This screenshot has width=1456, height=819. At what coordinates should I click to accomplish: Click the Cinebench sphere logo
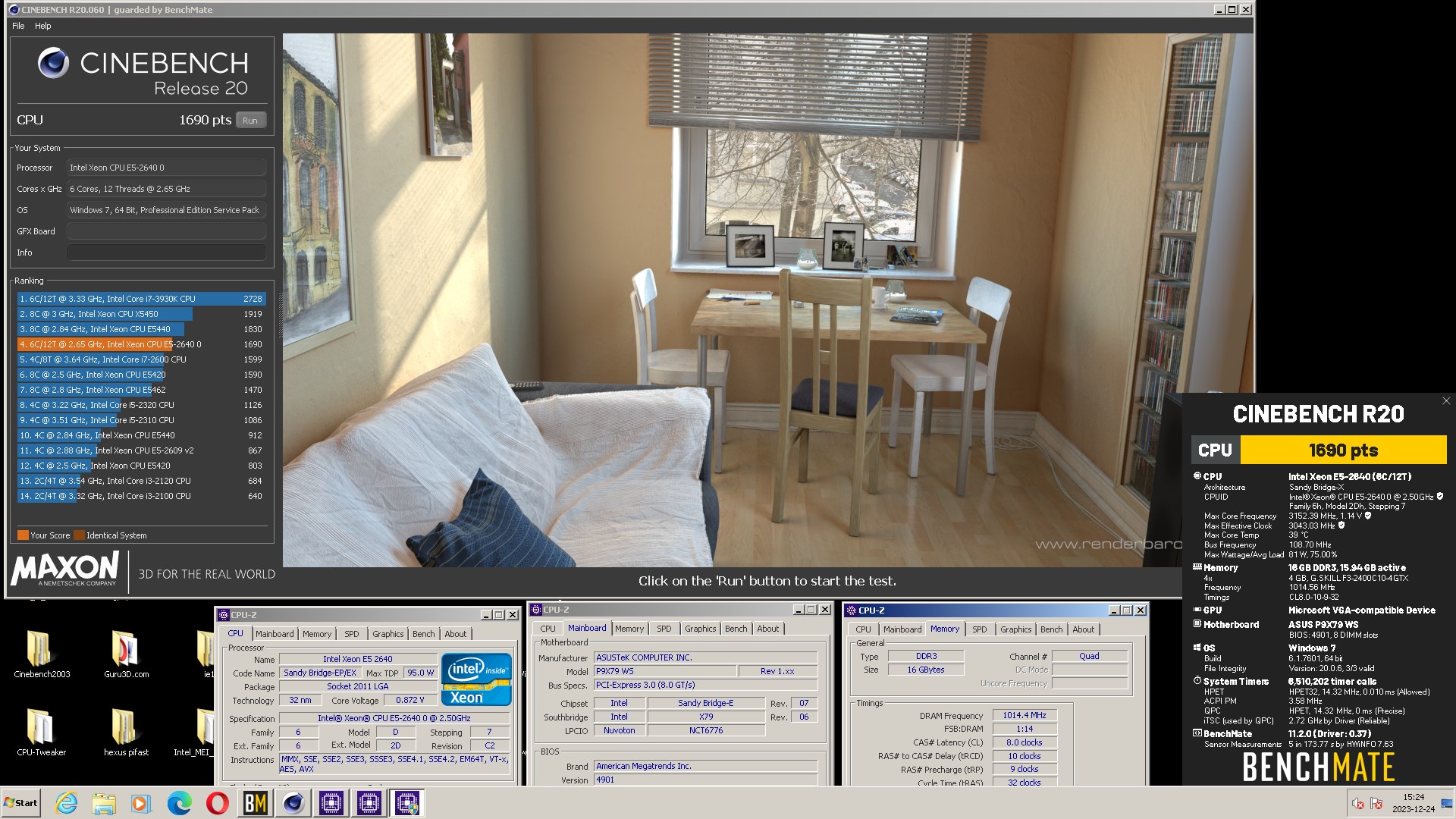pyautogui.click(x=53, y=63)
